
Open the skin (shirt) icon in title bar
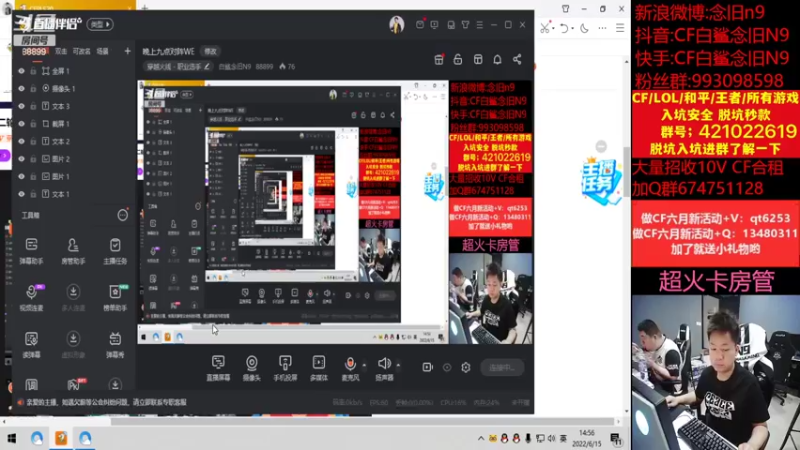465,24
